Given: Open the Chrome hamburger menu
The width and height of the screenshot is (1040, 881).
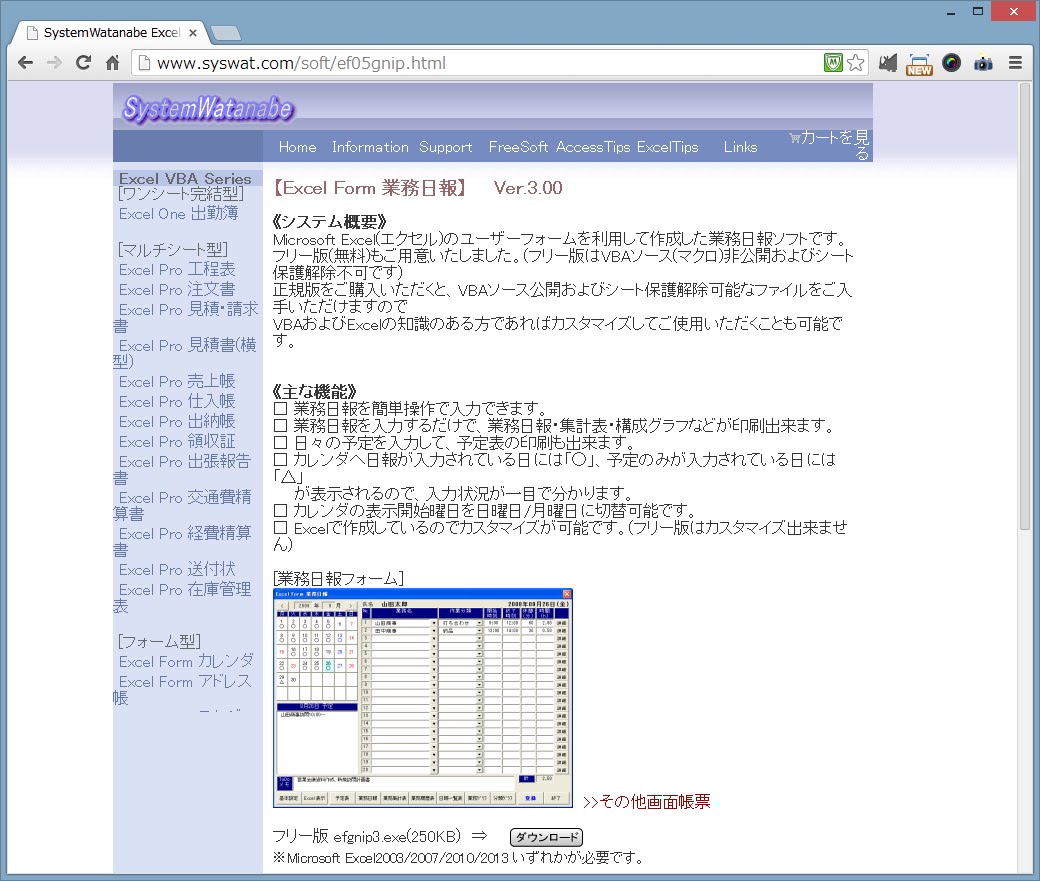Looking at the screenshot, I should (x=1015, y=63).
